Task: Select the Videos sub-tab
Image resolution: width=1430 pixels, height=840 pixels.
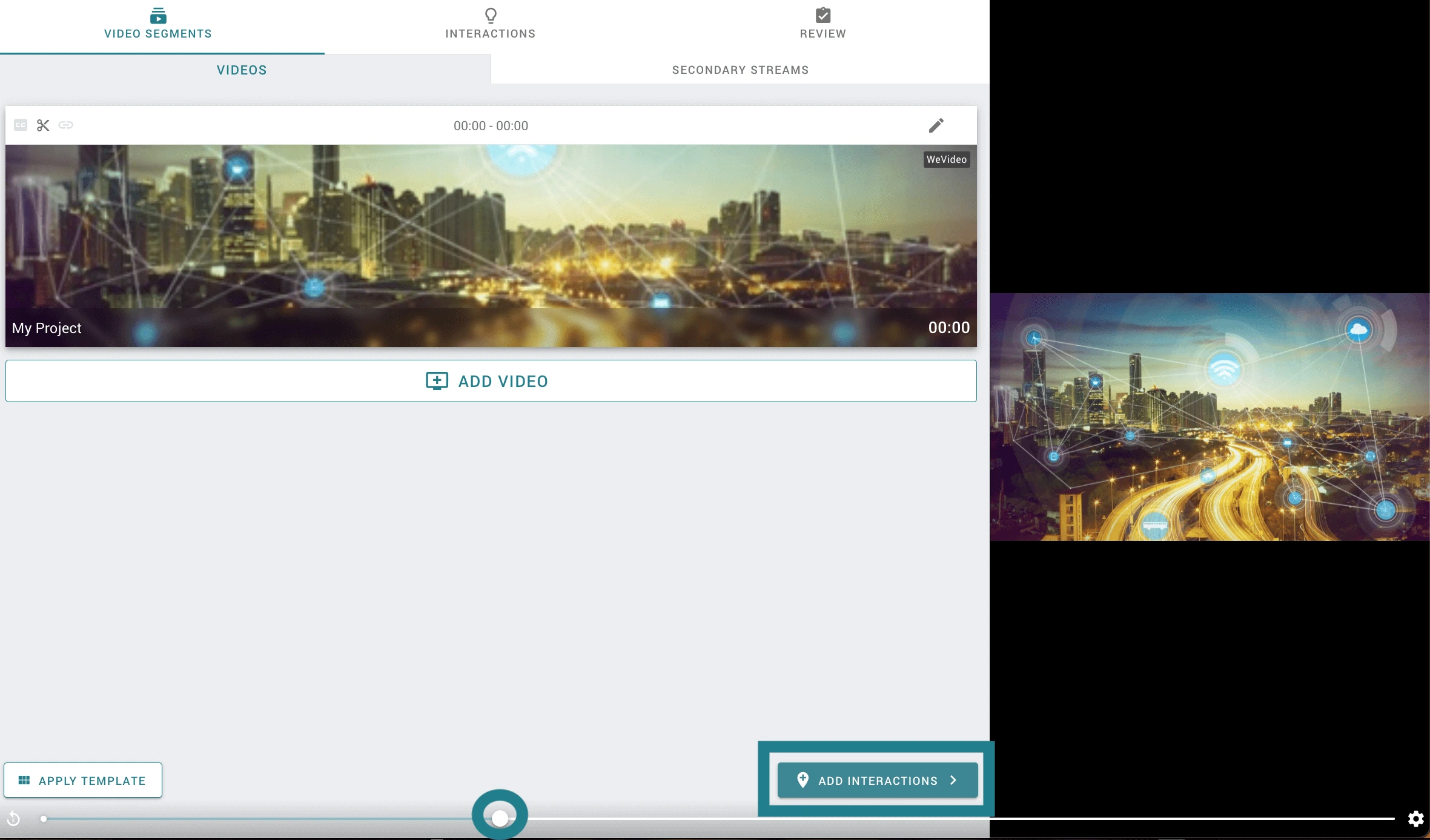Action: tap(242, 70)
